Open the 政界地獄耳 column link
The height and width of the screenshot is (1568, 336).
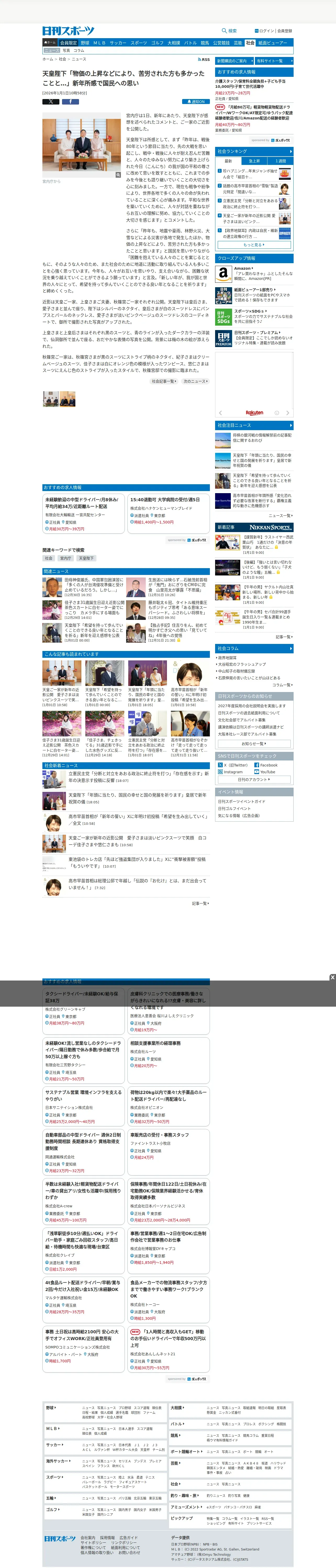pos(227,658)
